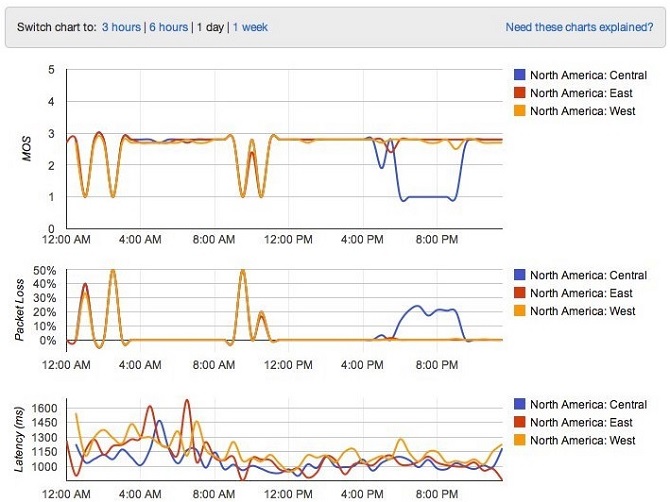Click orange West swatch in MOS legend

(x=520, y=111)
